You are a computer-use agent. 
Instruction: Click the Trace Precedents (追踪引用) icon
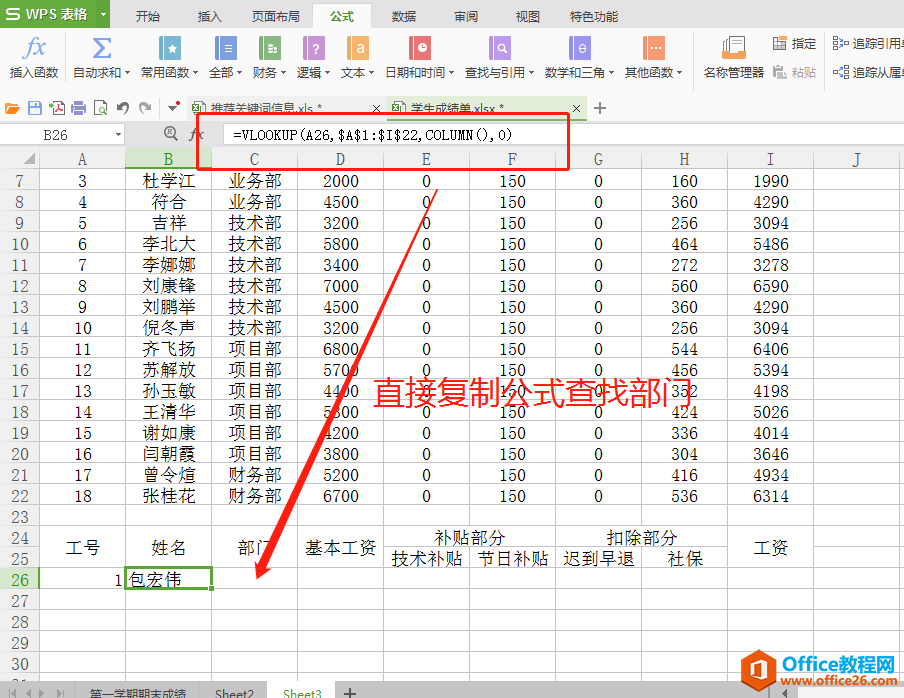tap(841, 43)
